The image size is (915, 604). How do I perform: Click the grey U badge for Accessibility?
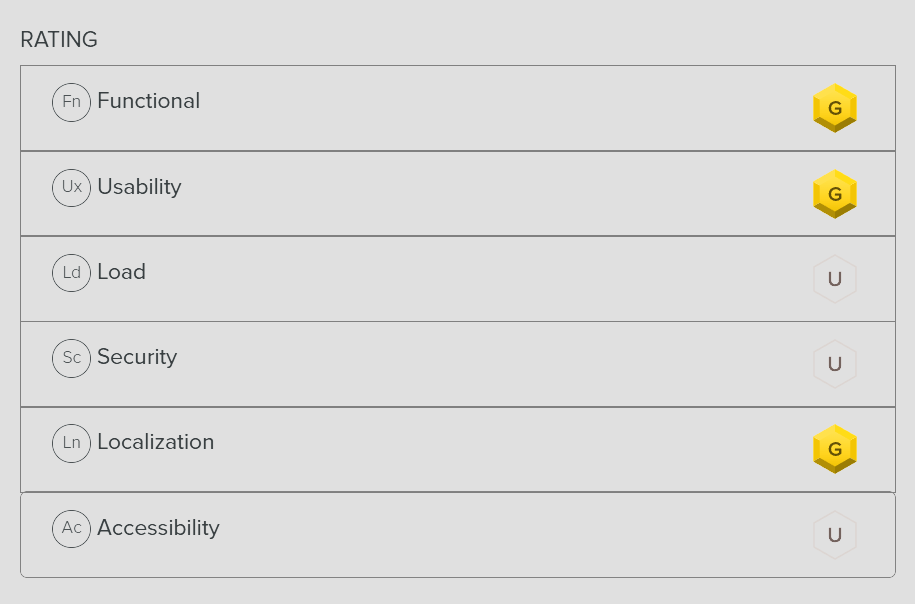pyautogui.click(x=835, y=535)
